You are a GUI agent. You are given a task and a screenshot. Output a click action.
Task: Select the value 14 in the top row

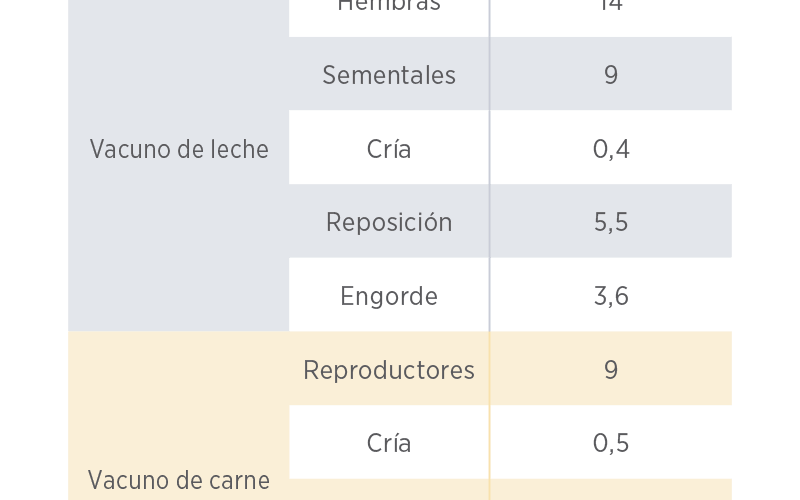click(611, 5)
